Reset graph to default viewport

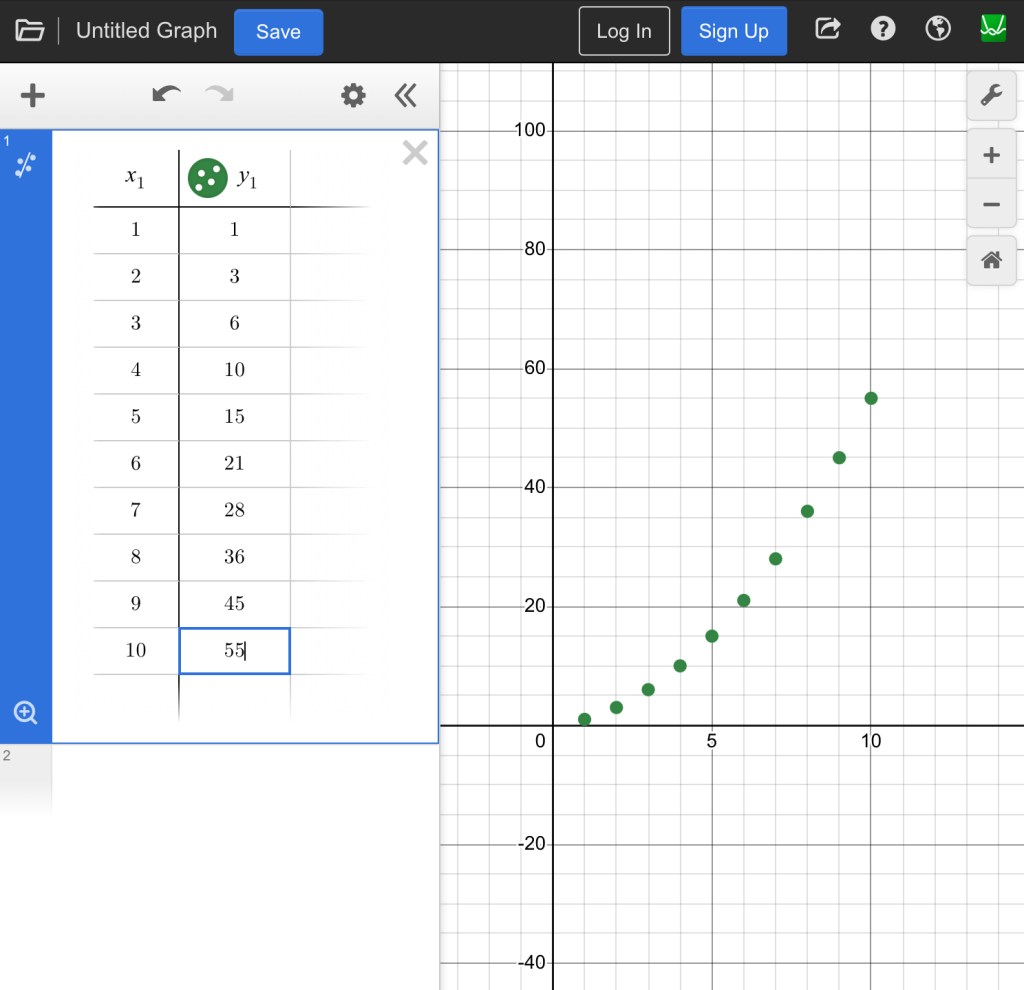991,261
